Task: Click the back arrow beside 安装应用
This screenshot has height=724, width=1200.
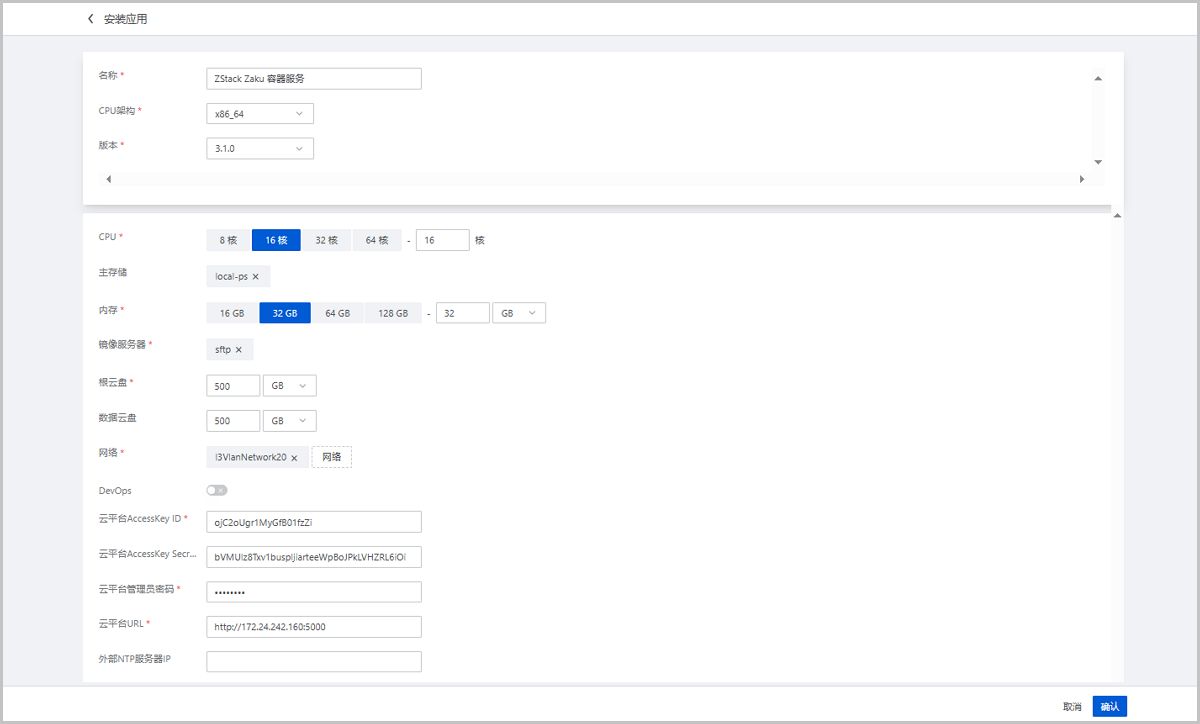Action: [91, 19]
